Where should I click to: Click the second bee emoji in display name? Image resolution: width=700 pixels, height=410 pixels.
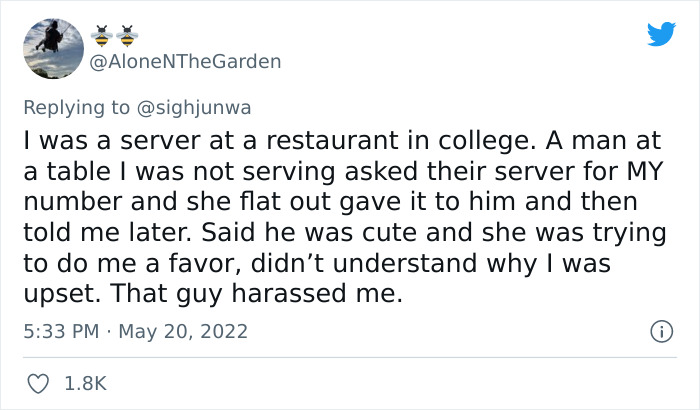[x=127, y=36]
